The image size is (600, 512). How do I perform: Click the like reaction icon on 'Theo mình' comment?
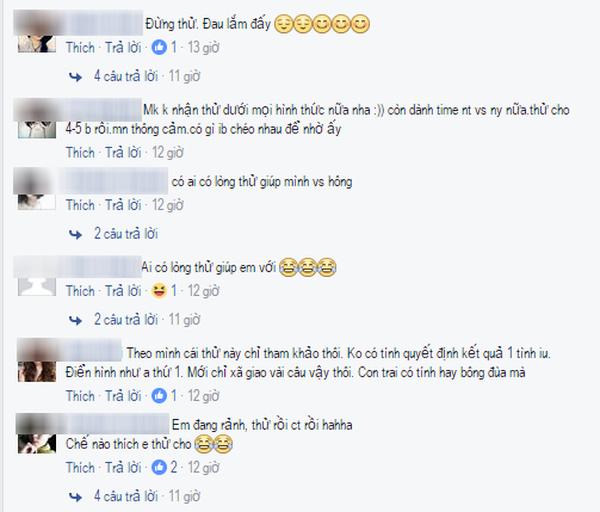[x=159, y=396]
